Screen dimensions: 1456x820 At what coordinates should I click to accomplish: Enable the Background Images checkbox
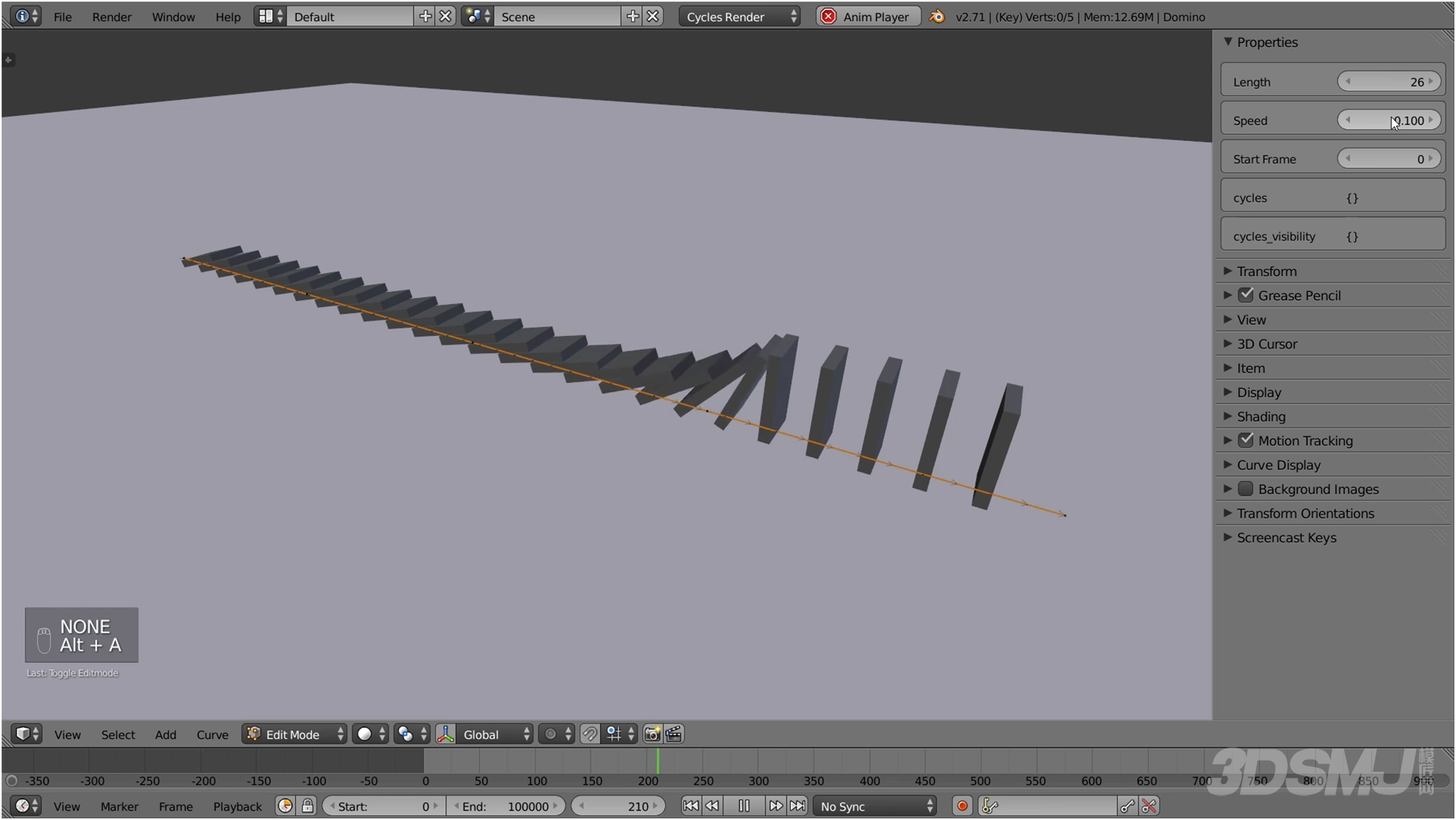tap(1246, 488)
